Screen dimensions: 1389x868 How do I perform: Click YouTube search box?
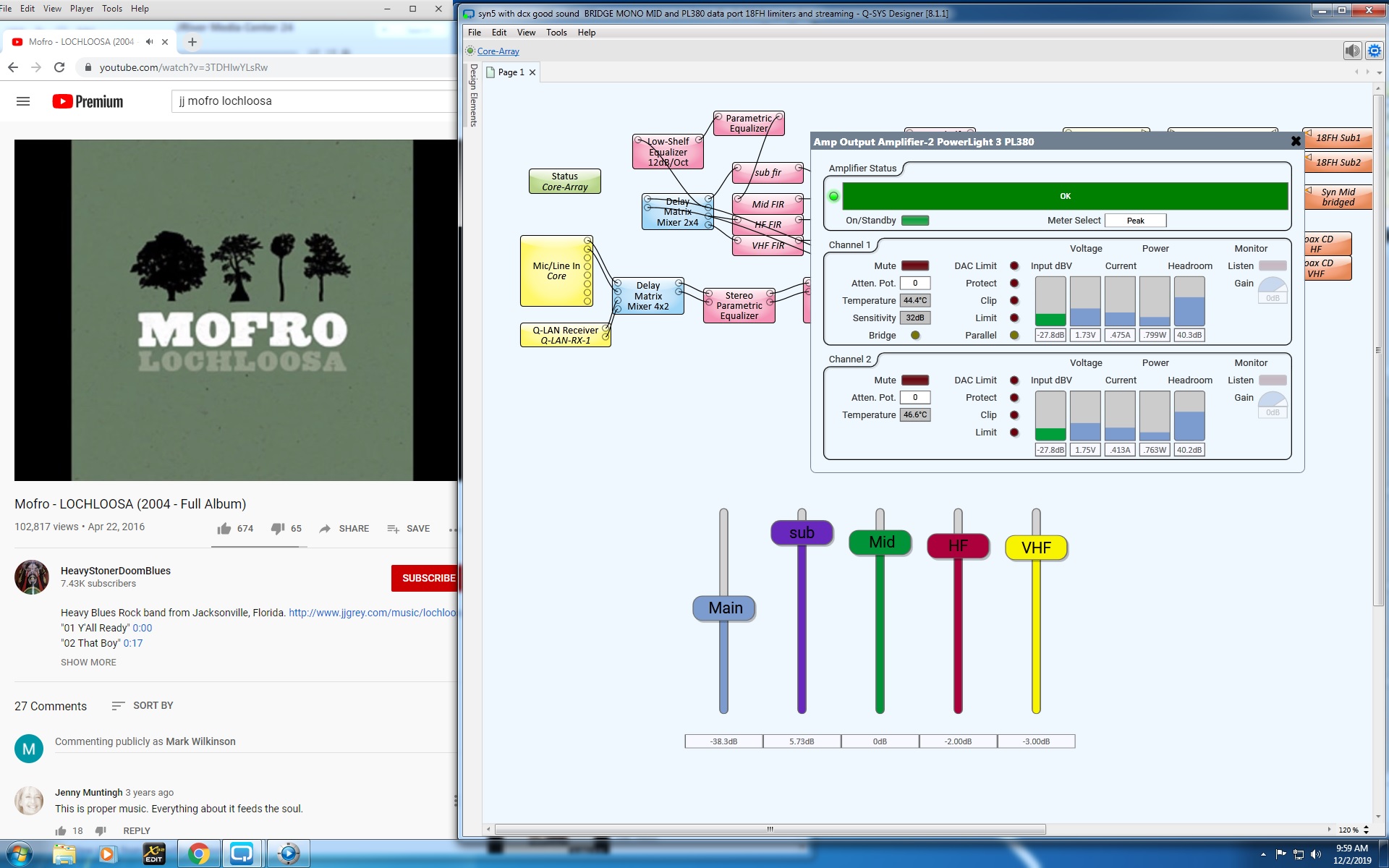click(315, 101)
